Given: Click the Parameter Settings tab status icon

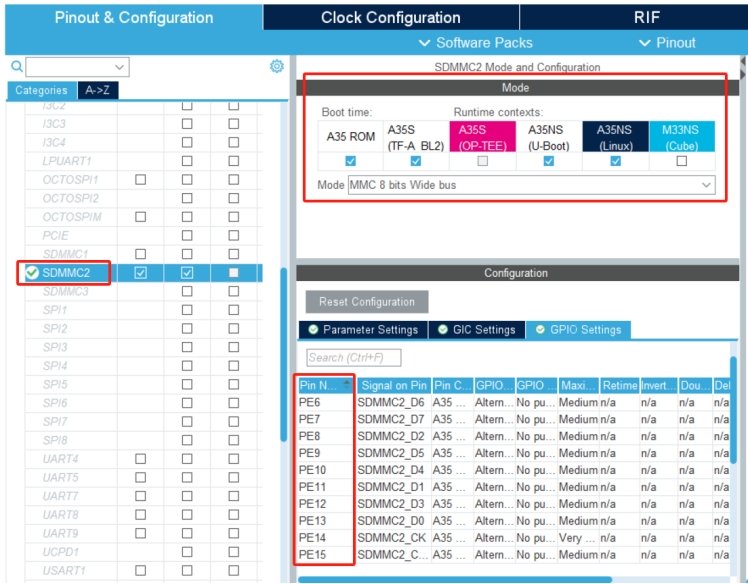Looking at the screenshot, I should point(313,330).
